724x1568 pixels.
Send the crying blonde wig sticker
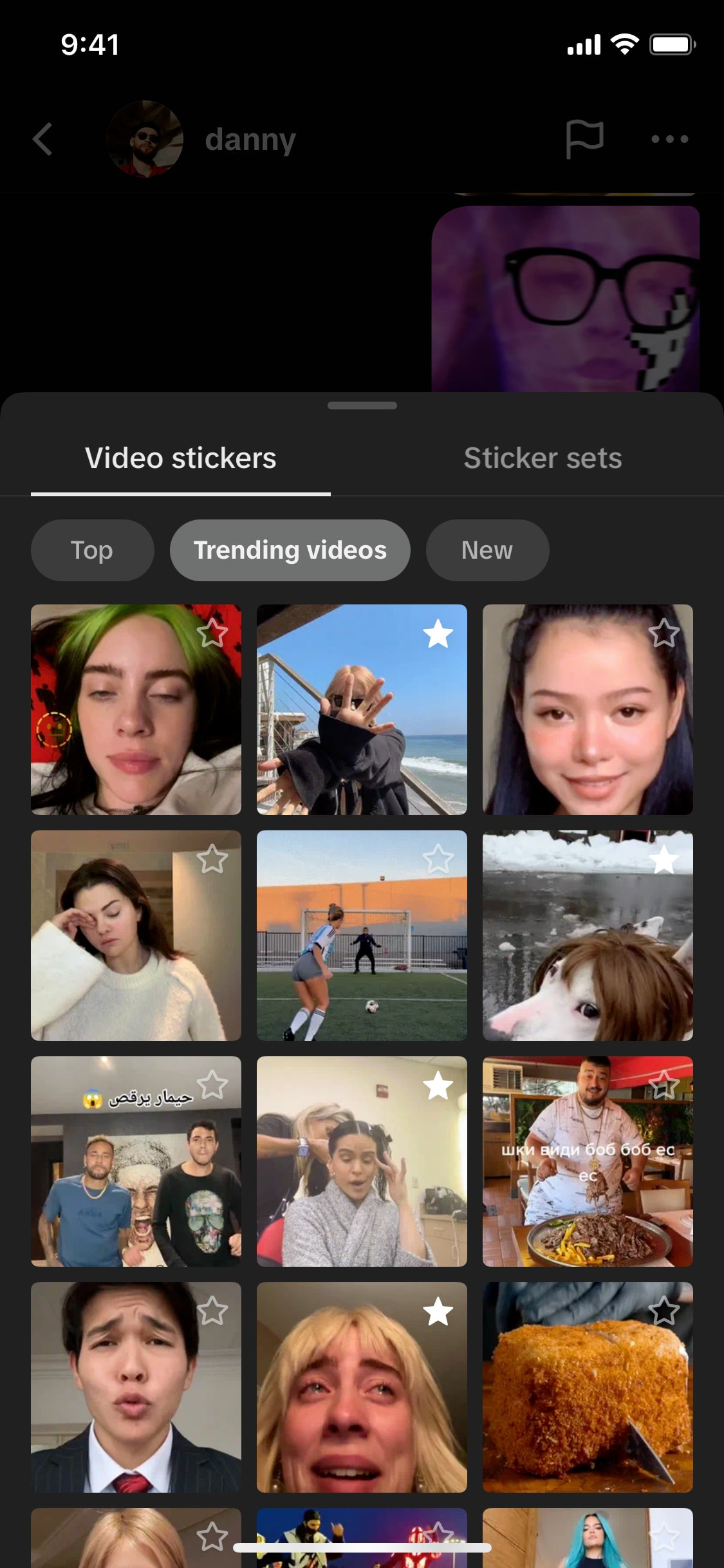[362, 1387]
